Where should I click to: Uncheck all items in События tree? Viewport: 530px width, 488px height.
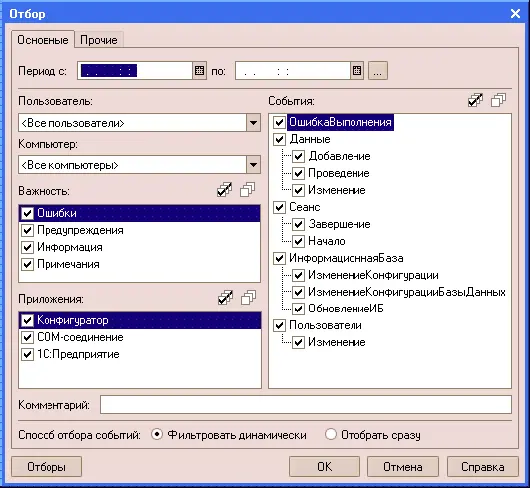pos(499,100)
